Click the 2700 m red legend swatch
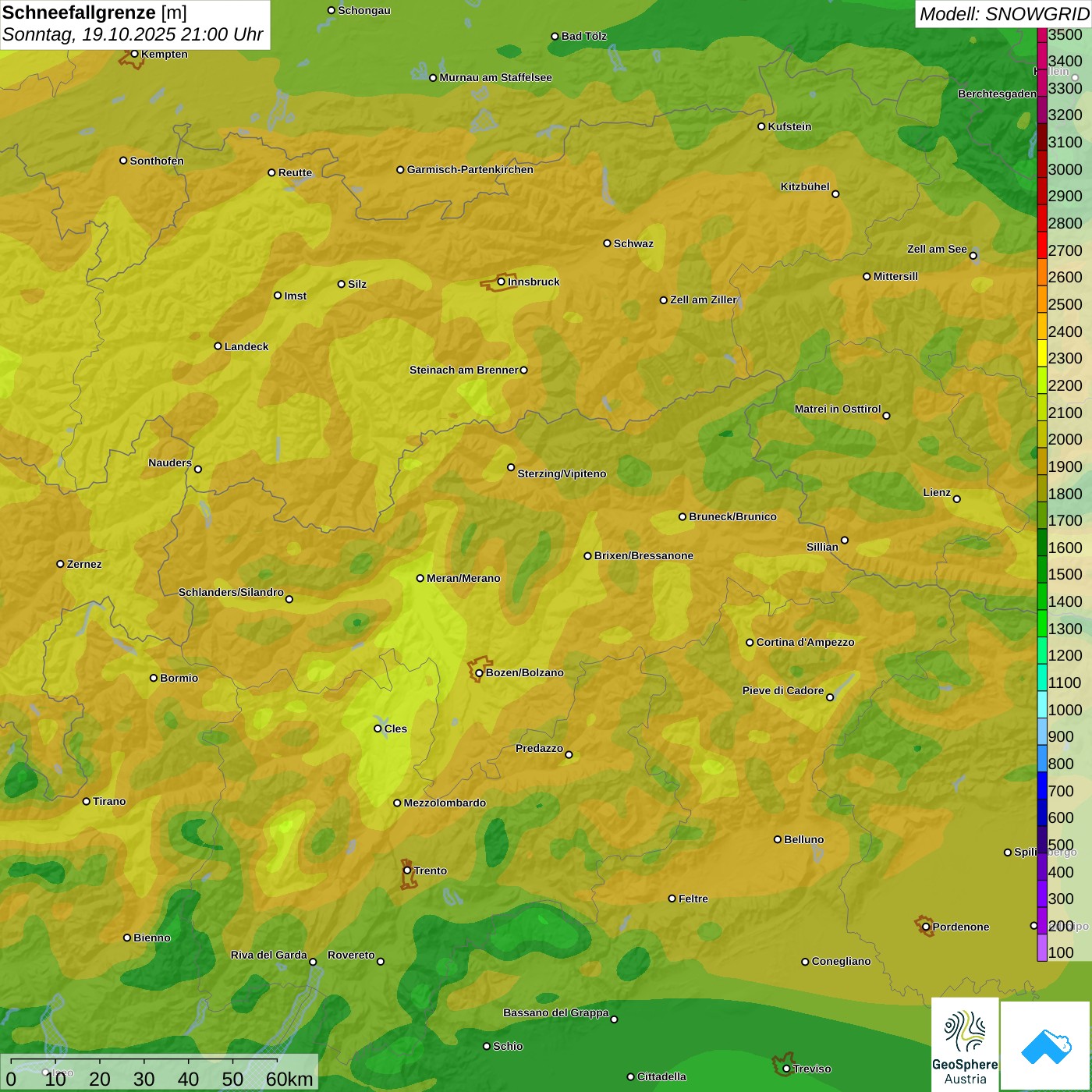The image size is (1092, 1092). coord(1042,245)
